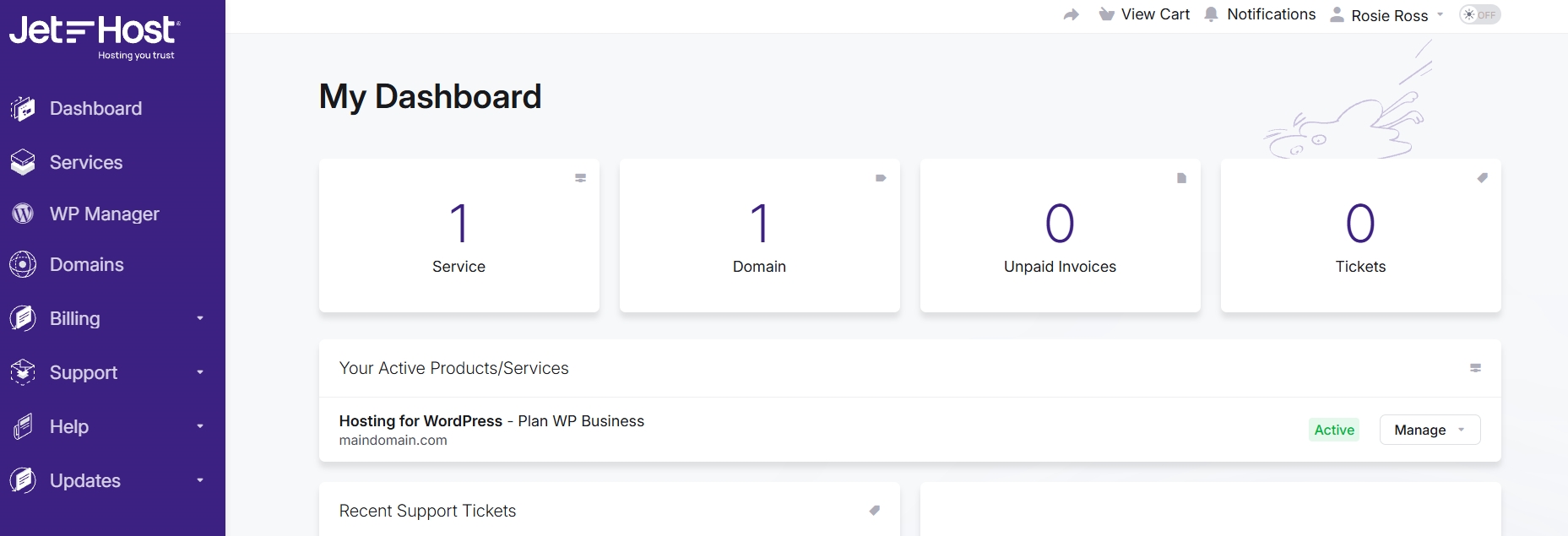This screenshot has width=1568, height=536.
Task: Click the View Cart link
Action: point(1155,14)
